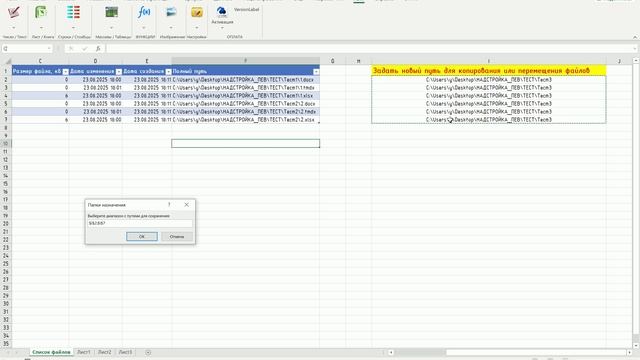Click Отмена in Папка назначения dialog

[177, 237]
